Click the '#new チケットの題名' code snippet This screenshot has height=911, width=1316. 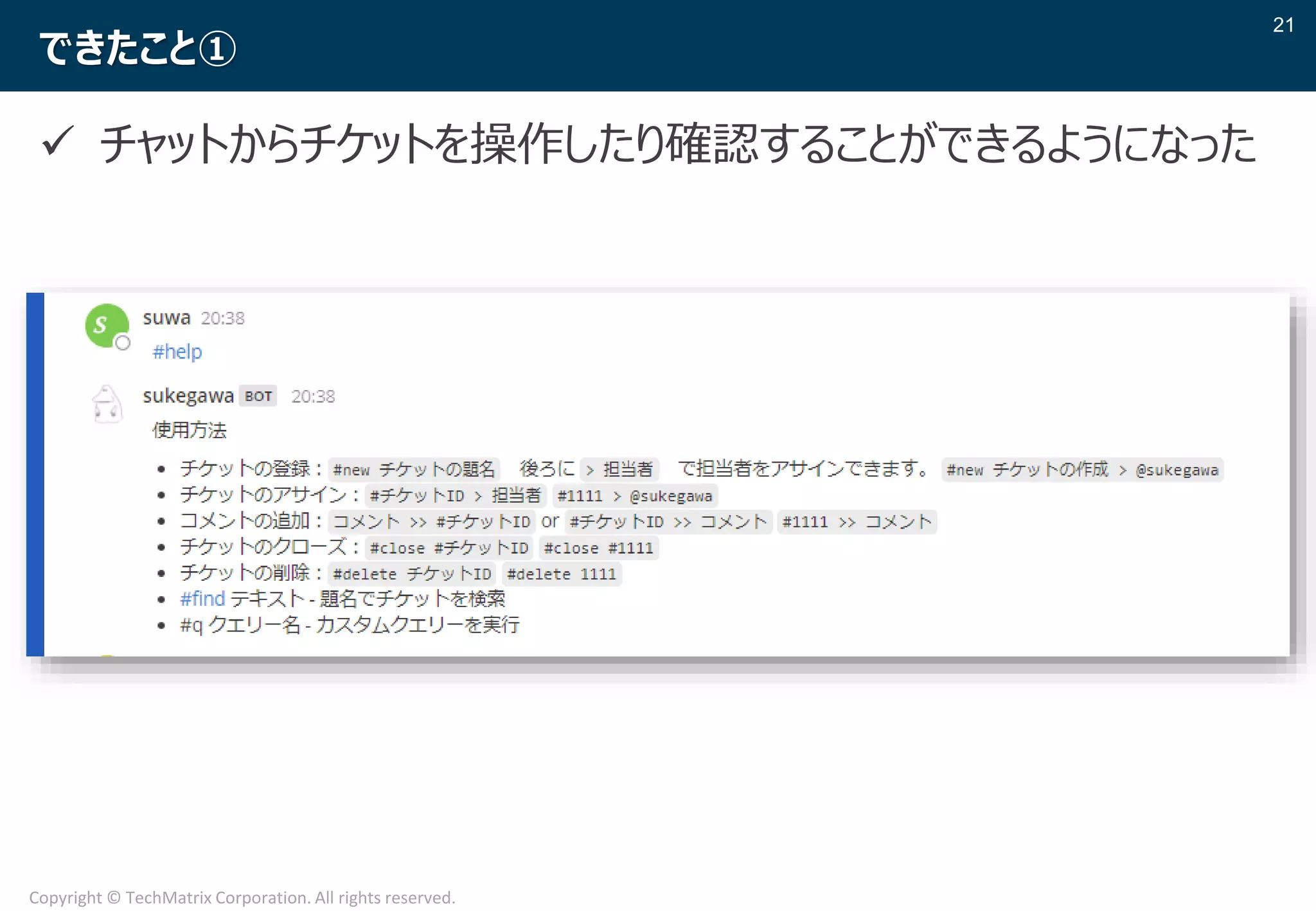pyautogui.click(x=414, y=470)
